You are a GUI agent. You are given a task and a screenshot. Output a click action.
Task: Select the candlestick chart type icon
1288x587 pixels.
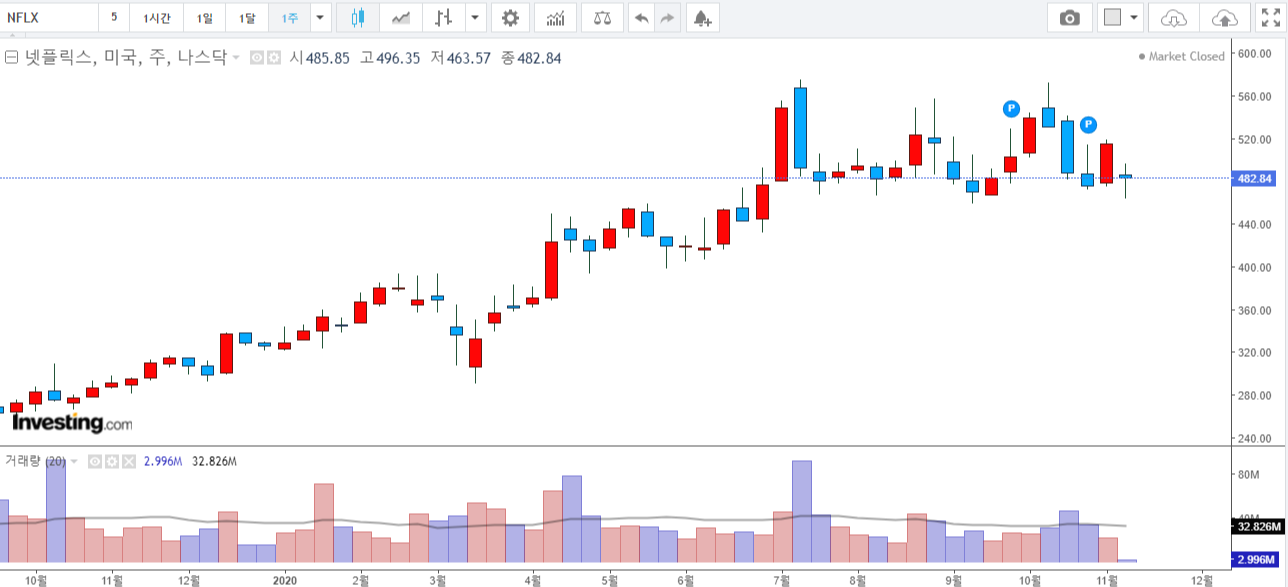coord(358,17)
